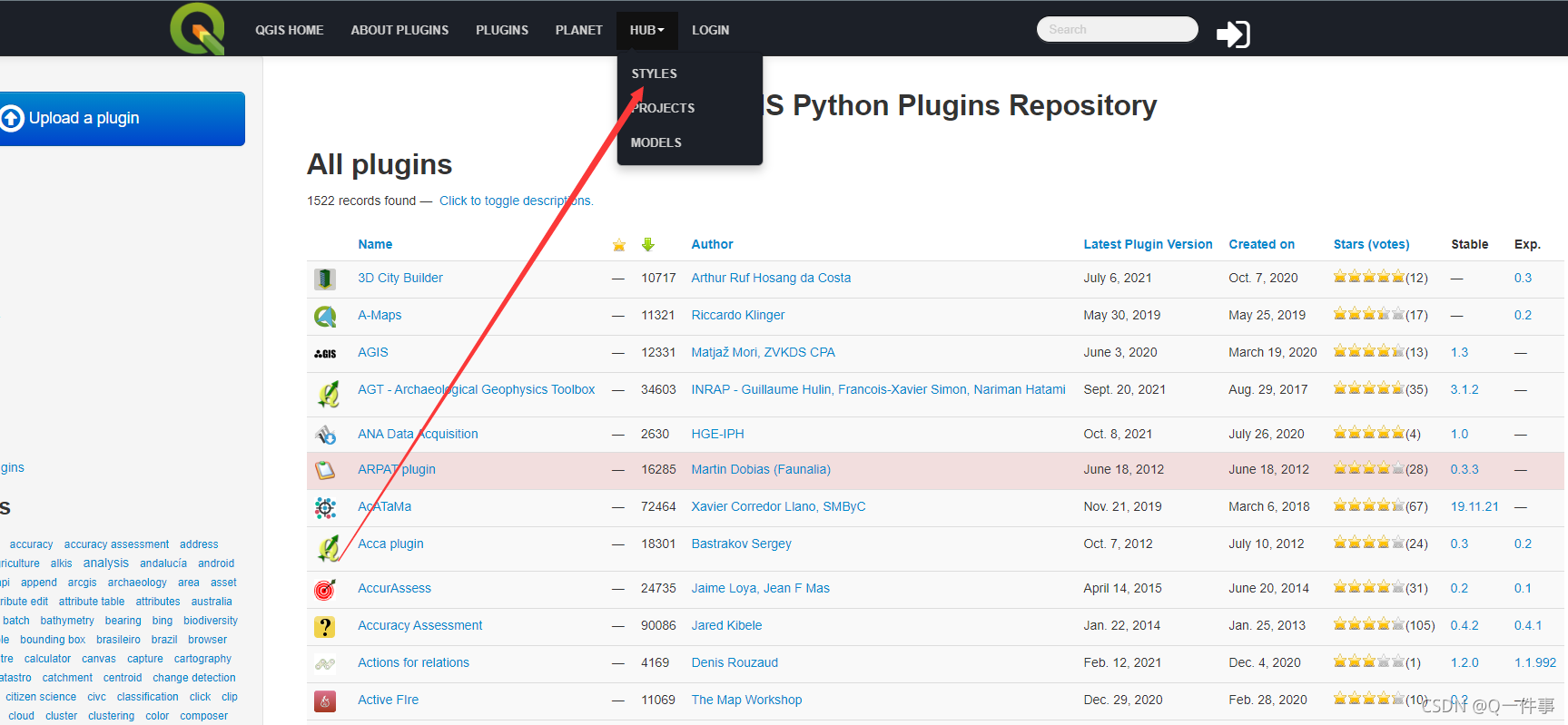Select PROJECTS from the HUB menu
This screenshot has width=1568, height=725.
tap(663, 108)
